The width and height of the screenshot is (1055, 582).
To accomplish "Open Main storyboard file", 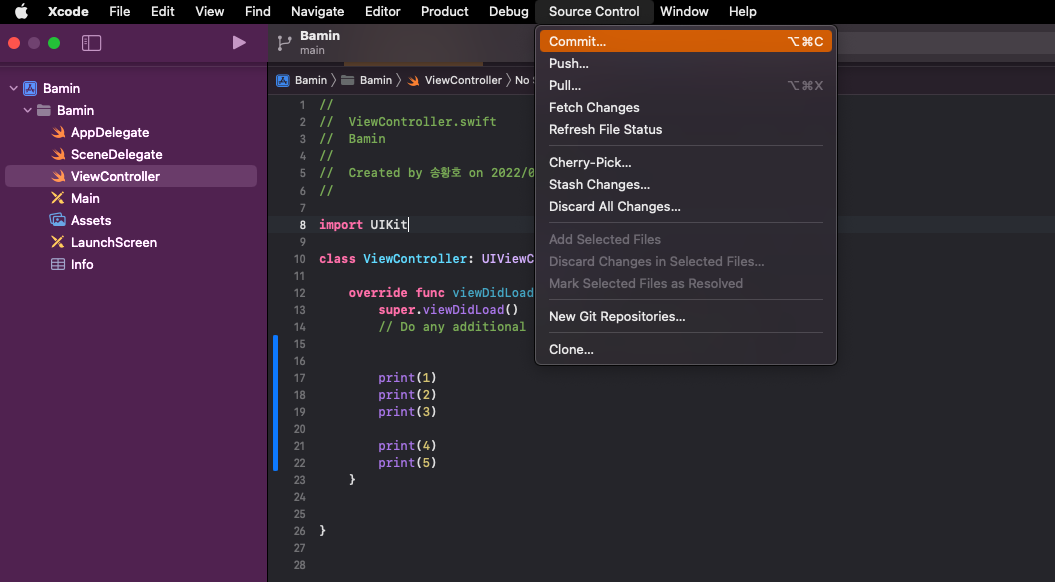I will 131,198.
